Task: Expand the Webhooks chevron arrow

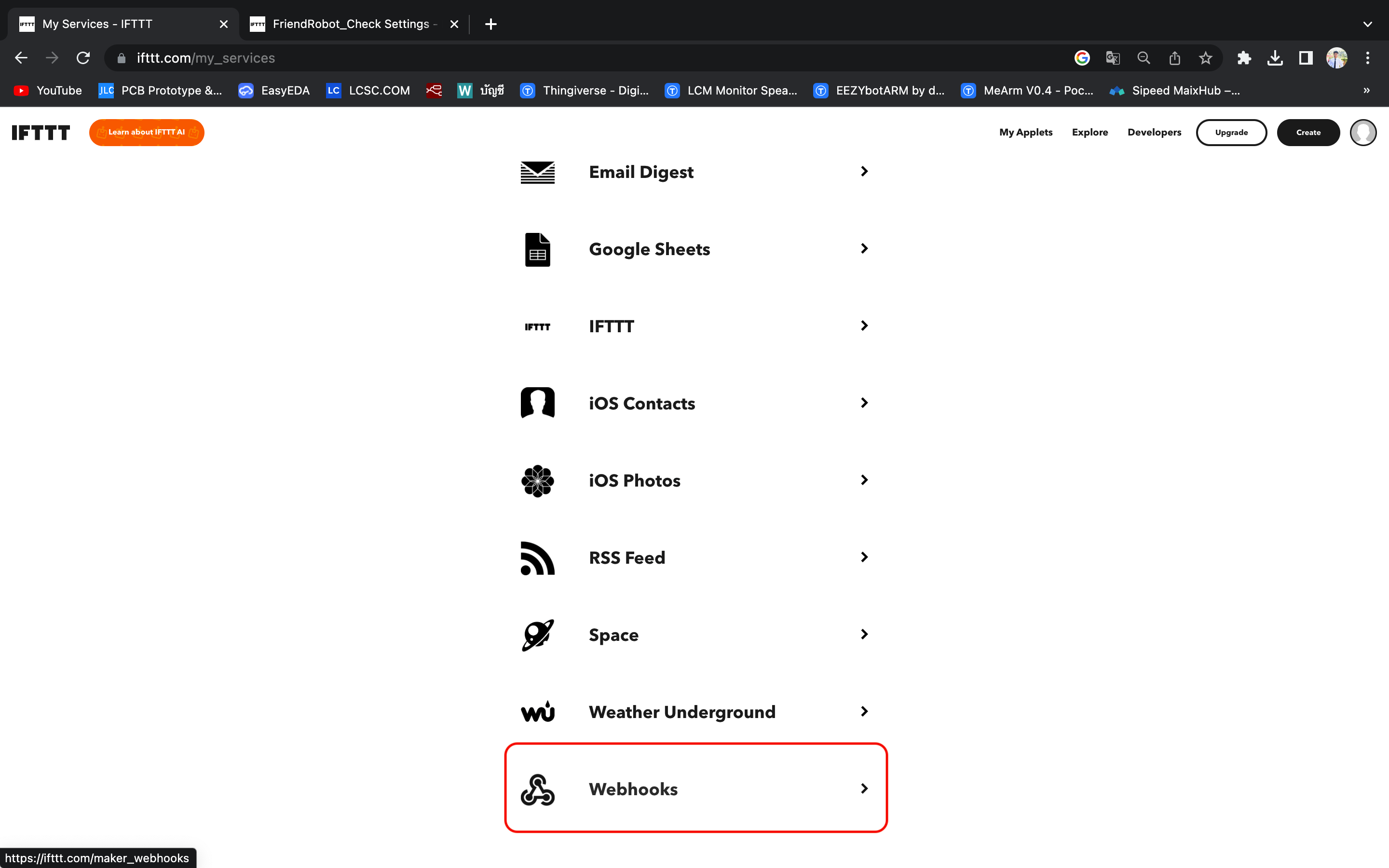Action: 864,789
